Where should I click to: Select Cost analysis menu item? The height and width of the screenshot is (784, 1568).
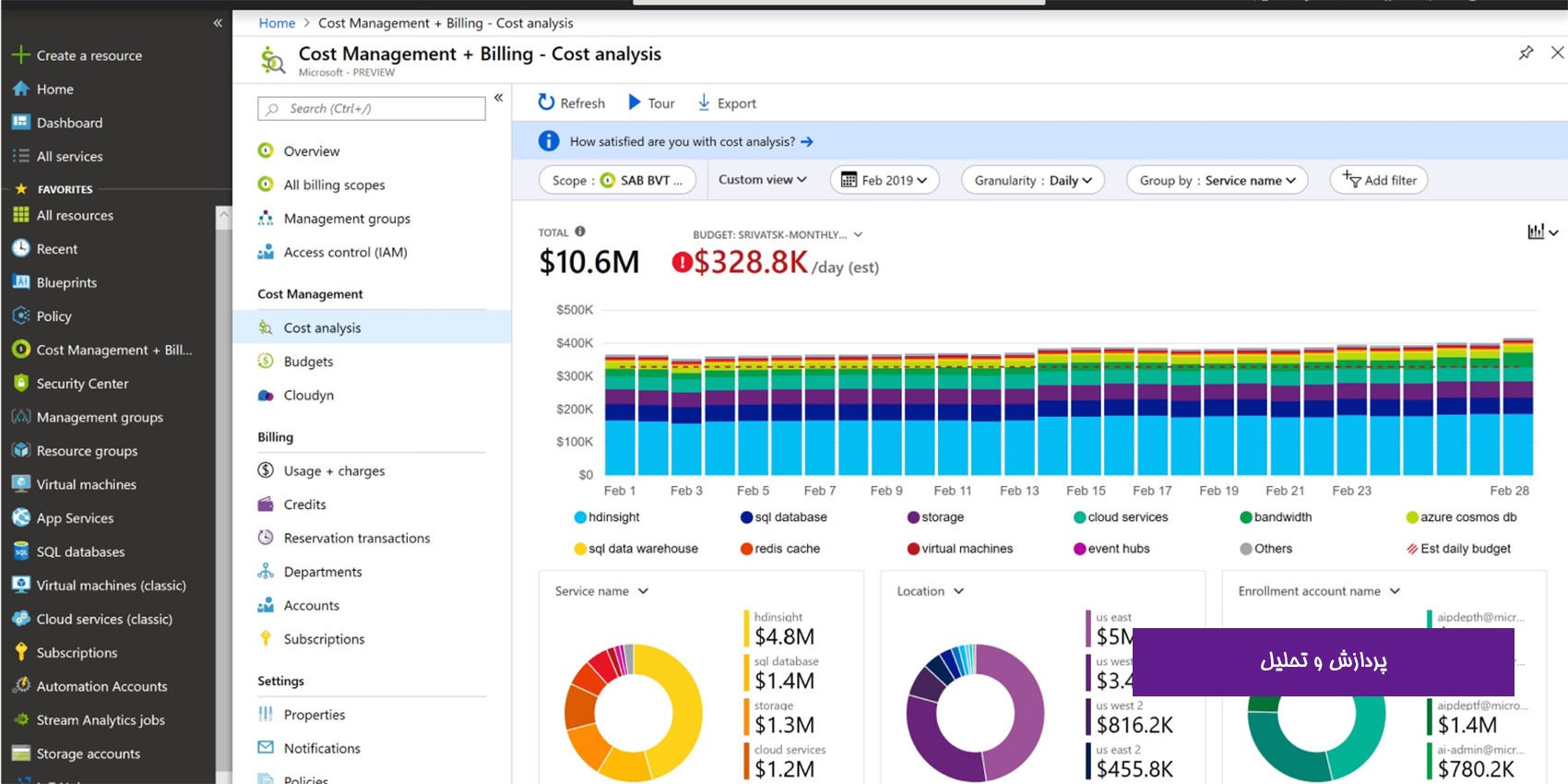(372, 327)
